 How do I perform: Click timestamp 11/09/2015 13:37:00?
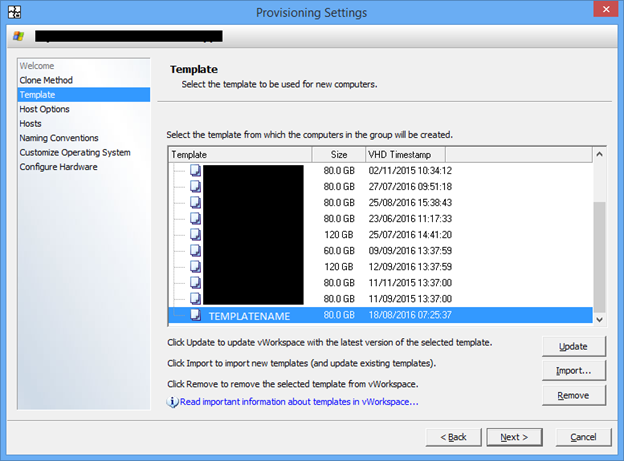pyautogui.click(x=410, y=299)
